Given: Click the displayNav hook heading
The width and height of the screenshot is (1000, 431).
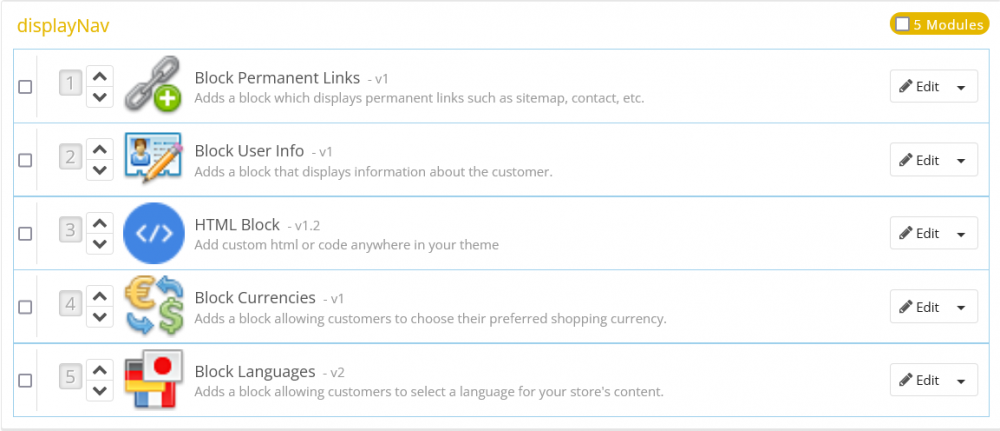Looking at the screenshot, I should point(63,25).
